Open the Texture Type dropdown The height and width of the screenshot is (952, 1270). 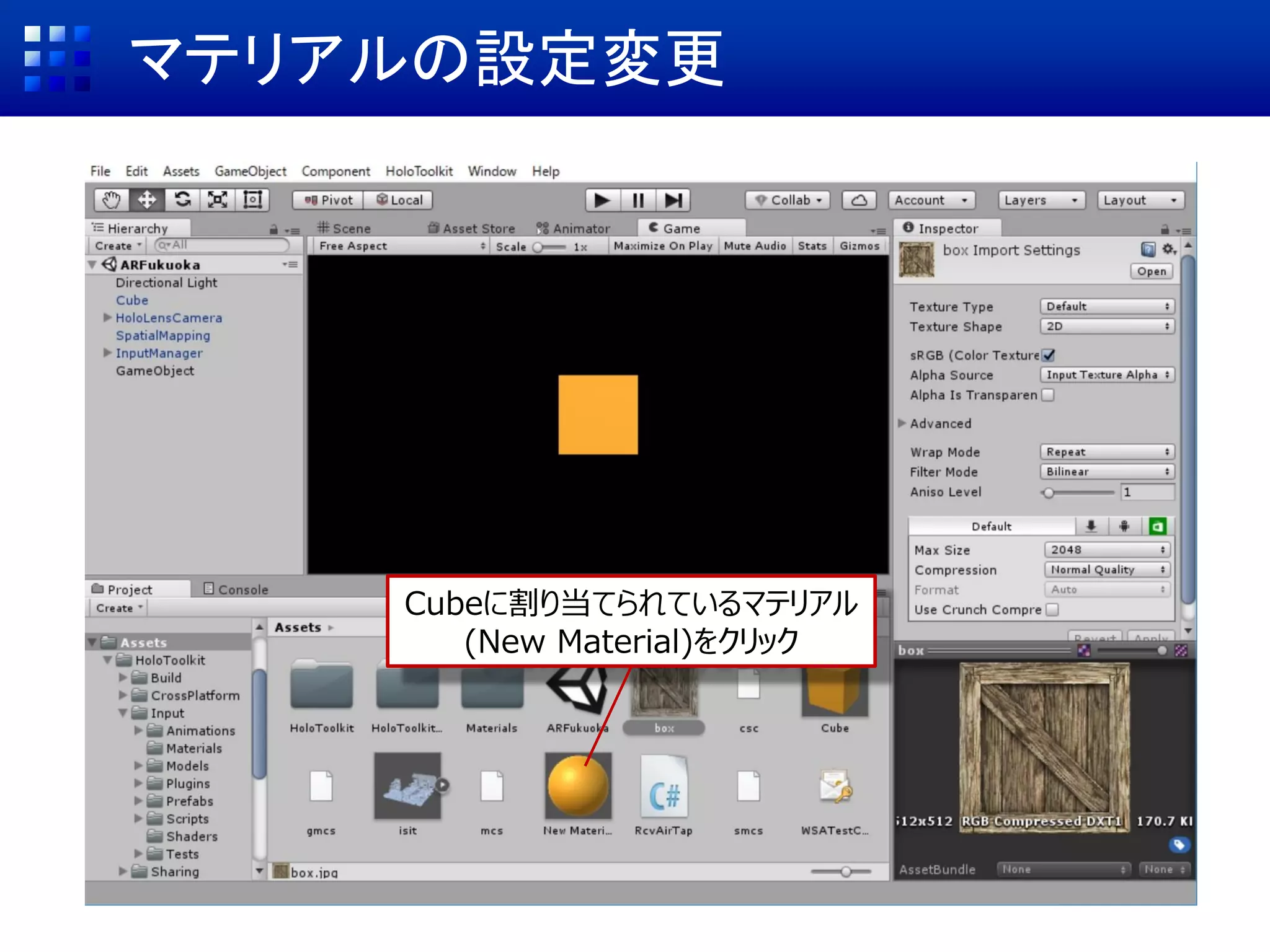pyautogui.click(x=1107, y=306)
